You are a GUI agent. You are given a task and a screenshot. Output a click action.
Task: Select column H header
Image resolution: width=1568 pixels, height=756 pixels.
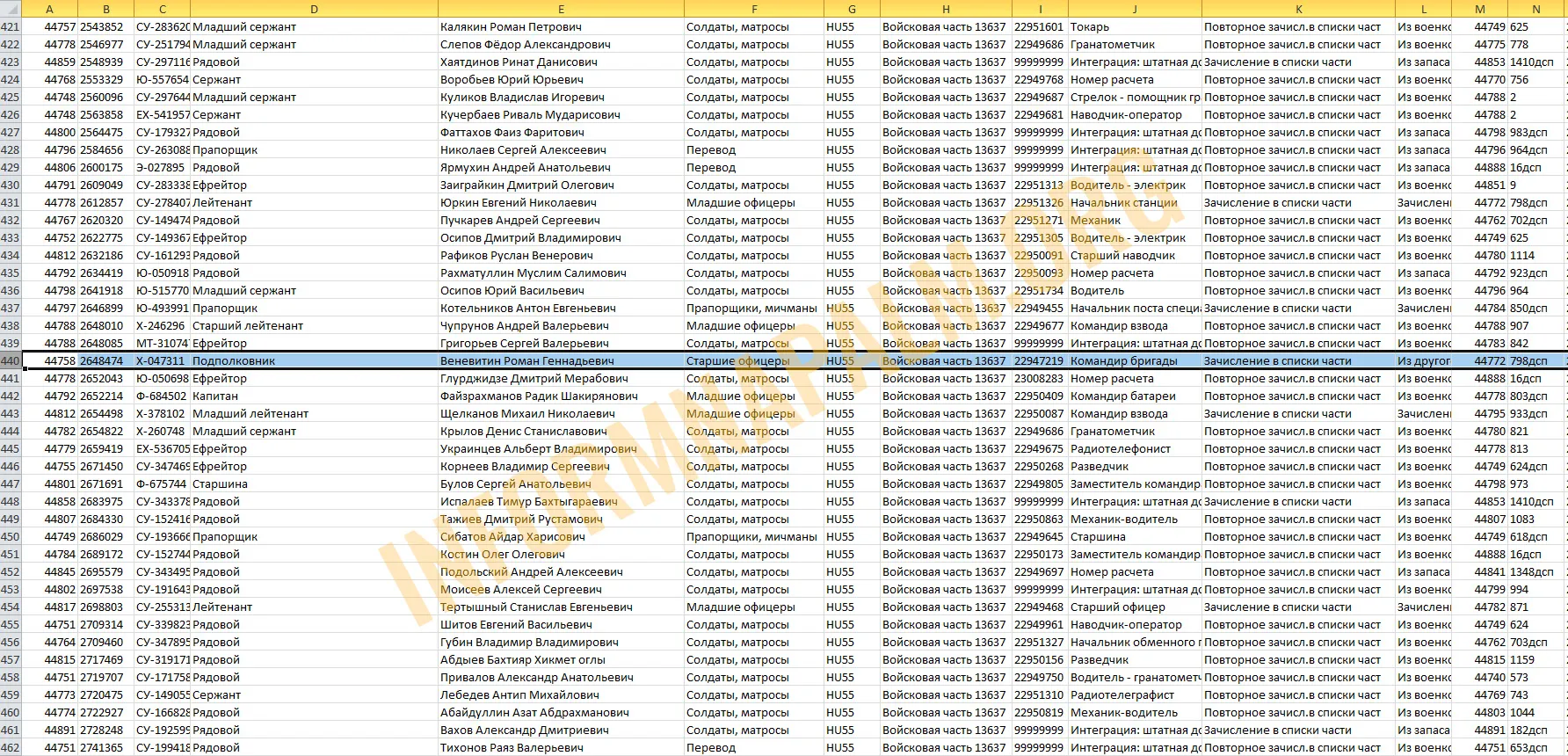945,9
